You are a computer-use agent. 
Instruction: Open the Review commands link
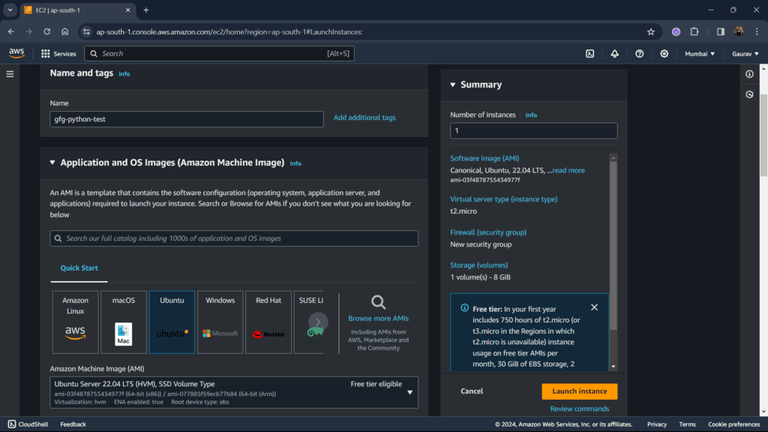[x=579, y=408]
